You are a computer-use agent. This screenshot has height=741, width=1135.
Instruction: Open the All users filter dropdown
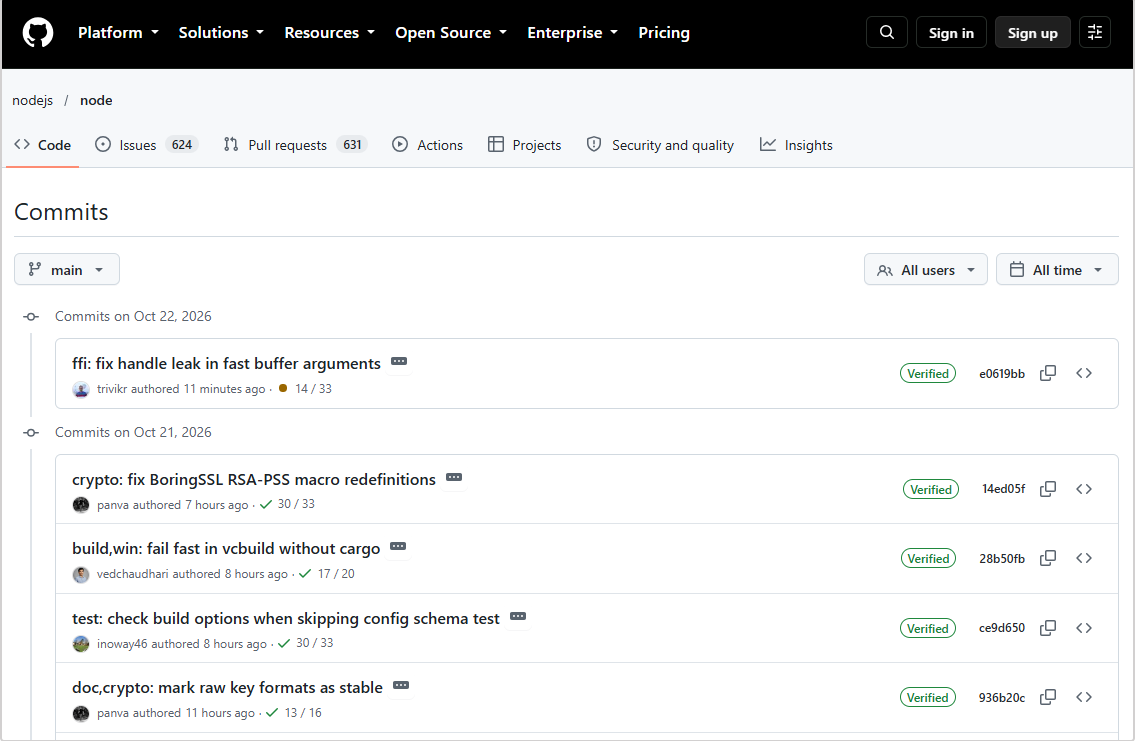[x=925, y=270]
